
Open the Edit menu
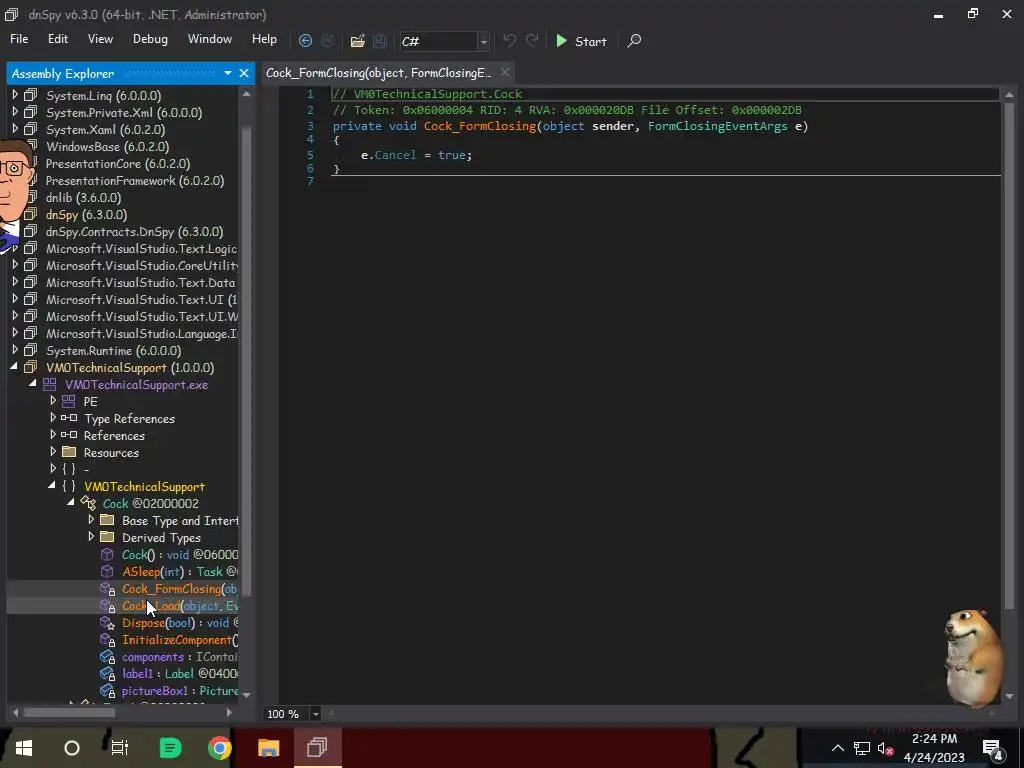click(57, 39)
